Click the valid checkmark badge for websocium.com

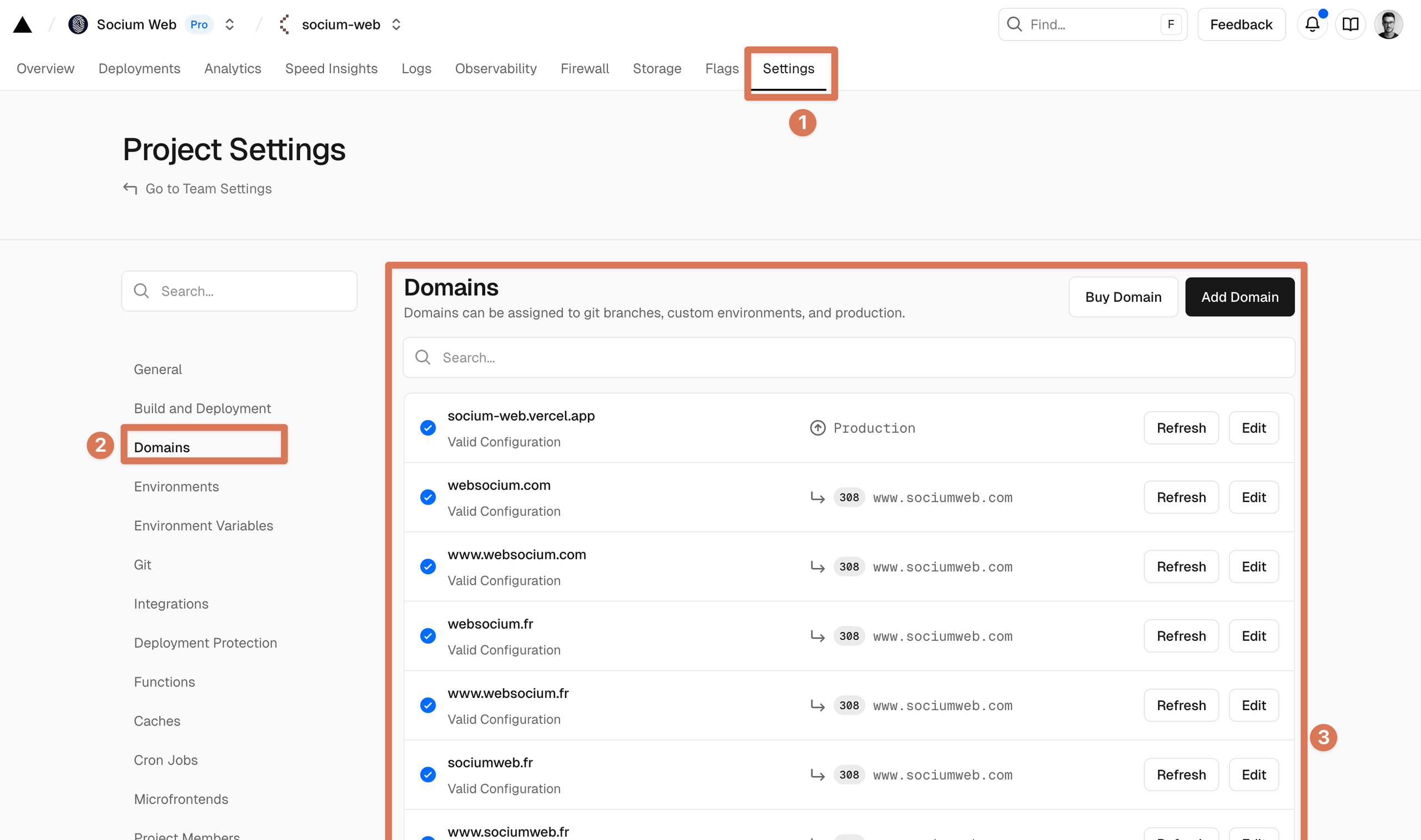click(428, 498)
